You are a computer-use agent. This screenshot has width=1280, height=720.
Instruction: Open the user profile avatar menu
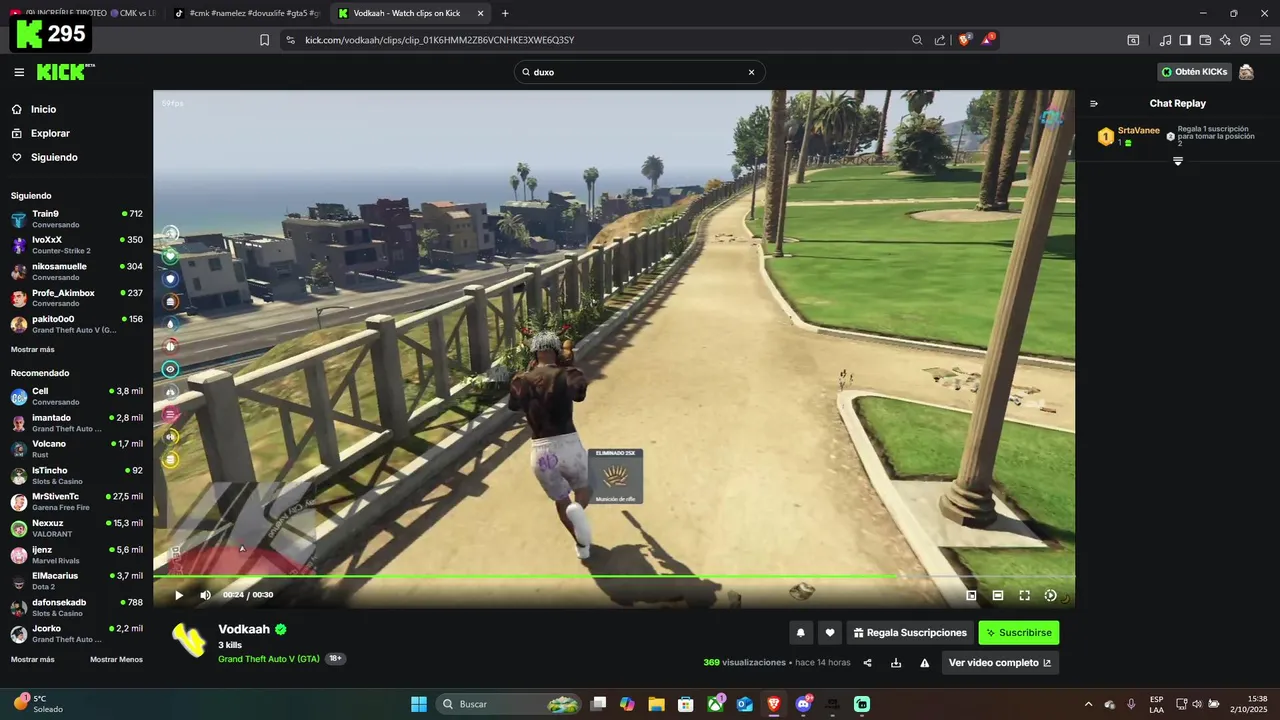pyautogui.click(x=1246, y=72)
